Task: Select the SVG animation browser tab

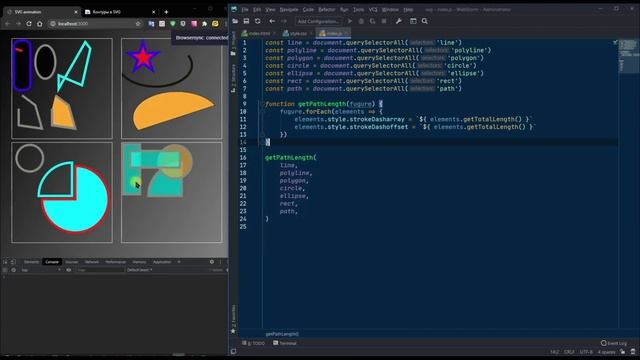Action: click(41, 12)
